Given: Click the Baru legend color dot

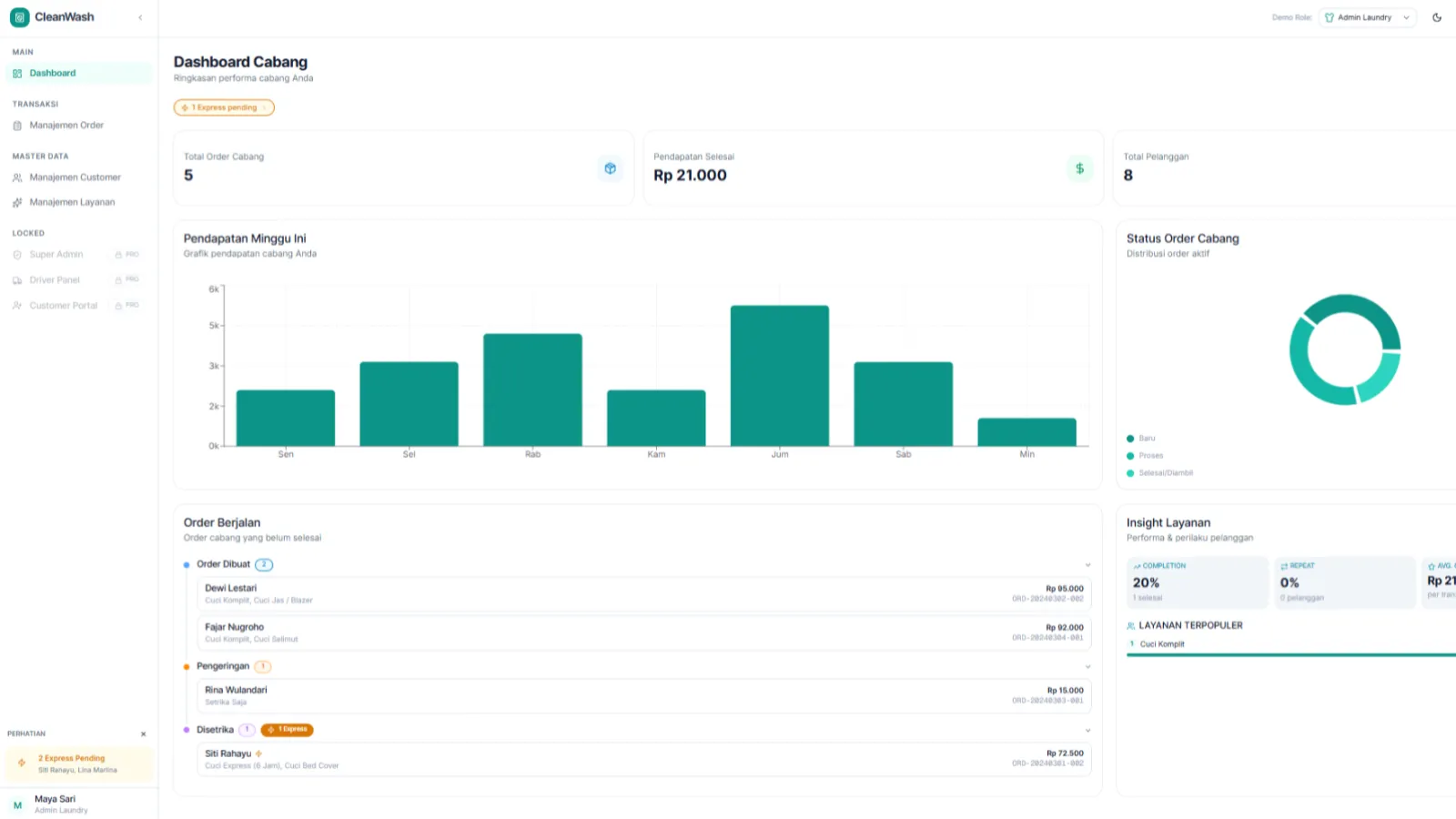Looking at the screenshot, I should 1130,439.
